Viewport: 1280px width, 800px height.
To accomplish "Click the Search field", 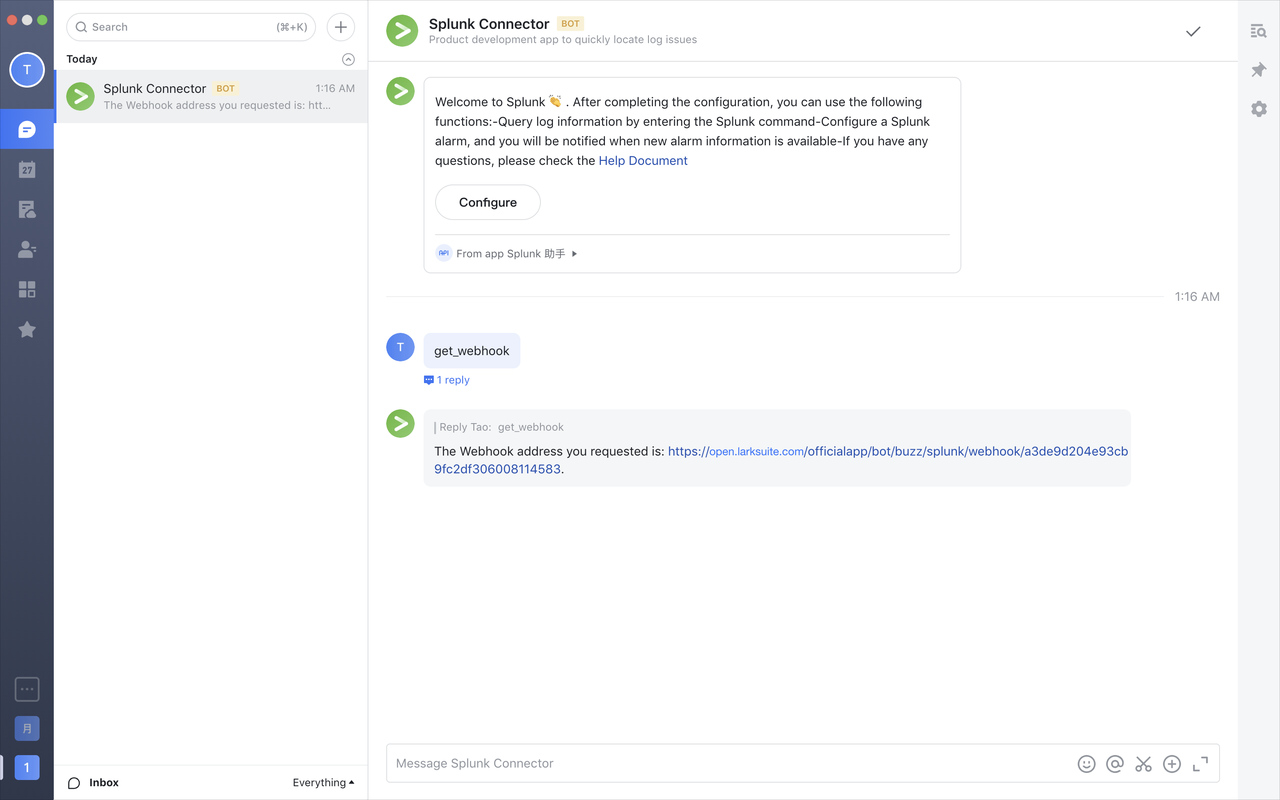I will 191,27.
